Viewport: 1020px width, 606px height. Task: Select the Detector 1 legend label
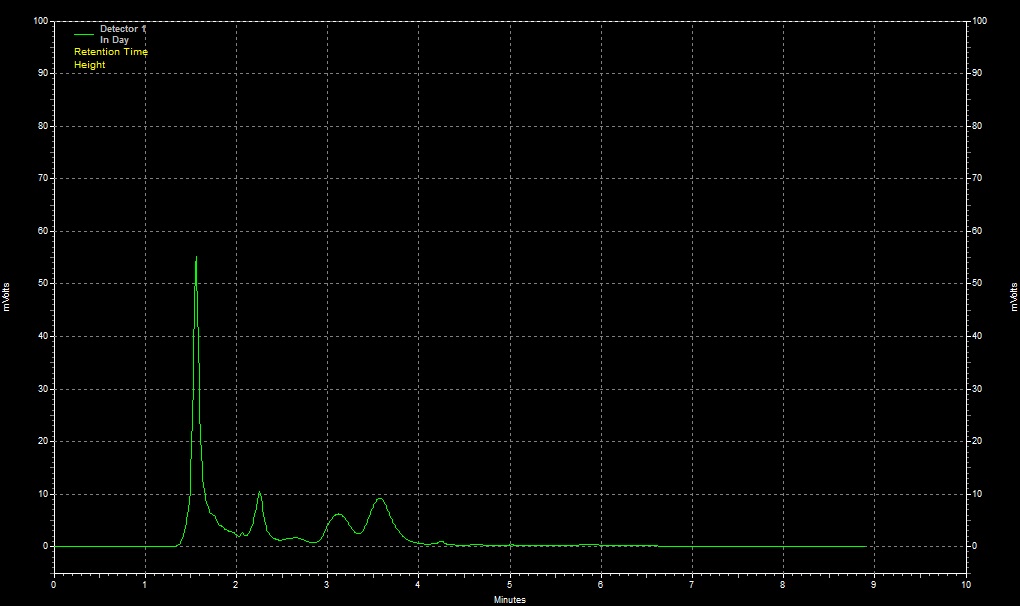click(x=123, y=29)
